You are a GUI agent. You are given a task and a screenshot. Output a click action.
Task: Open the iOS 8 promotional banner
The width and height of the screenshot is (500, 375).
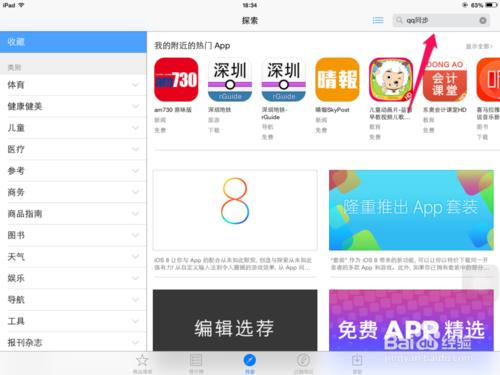[x=235, y=210]
